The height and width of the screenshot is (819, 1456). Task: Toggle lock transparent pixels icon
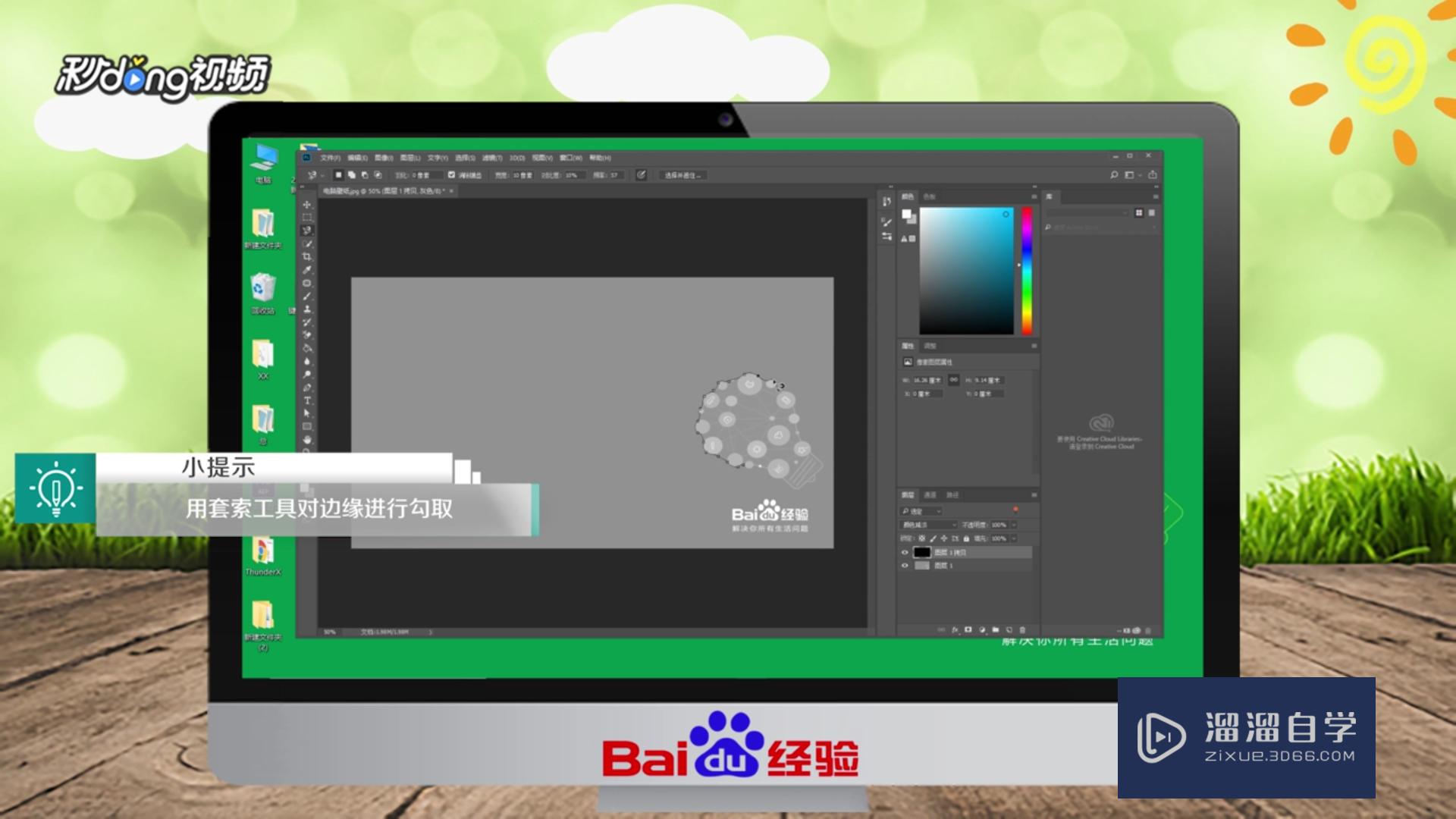tap(922, 538)
